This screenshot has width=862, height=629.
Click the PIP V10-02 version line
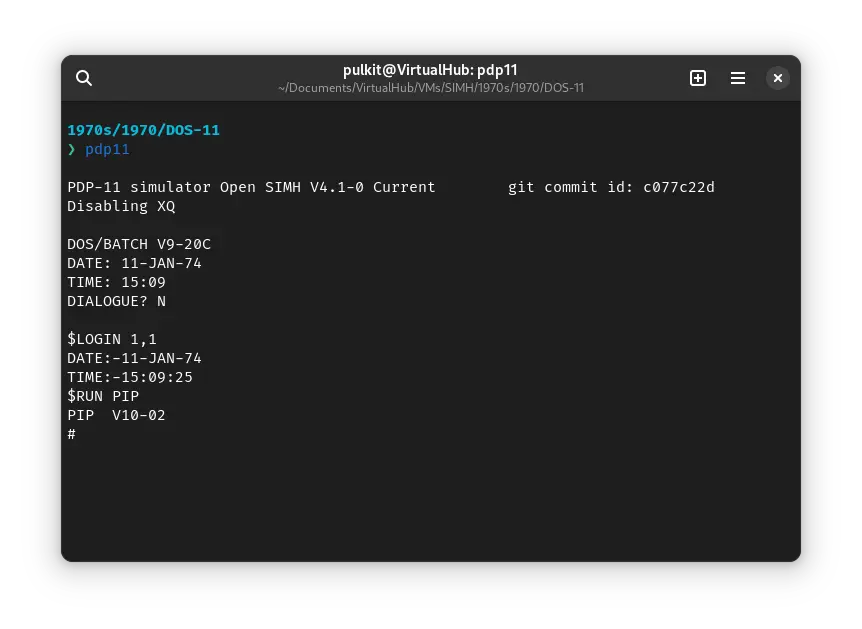[116, 415]
